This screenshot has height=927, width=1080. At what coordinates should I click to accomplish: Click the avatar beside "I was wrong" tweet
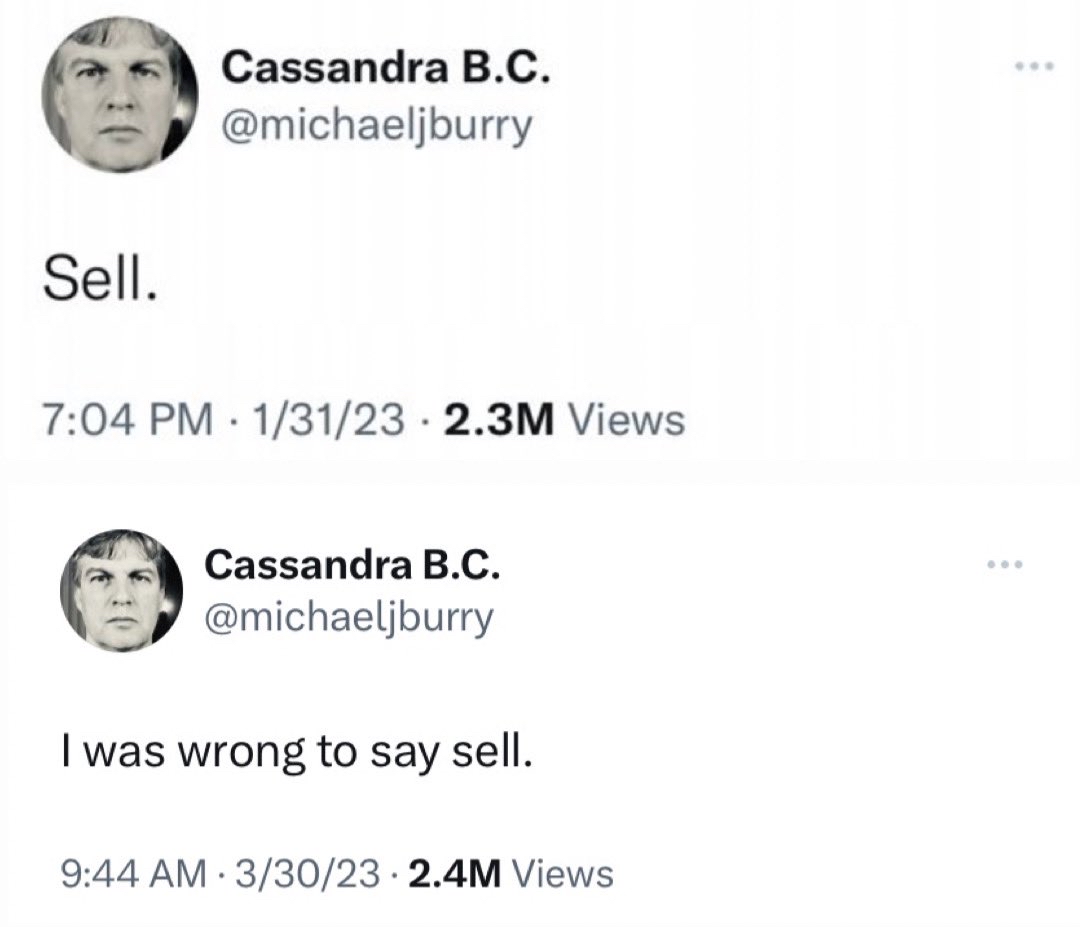tap(121, 591)
